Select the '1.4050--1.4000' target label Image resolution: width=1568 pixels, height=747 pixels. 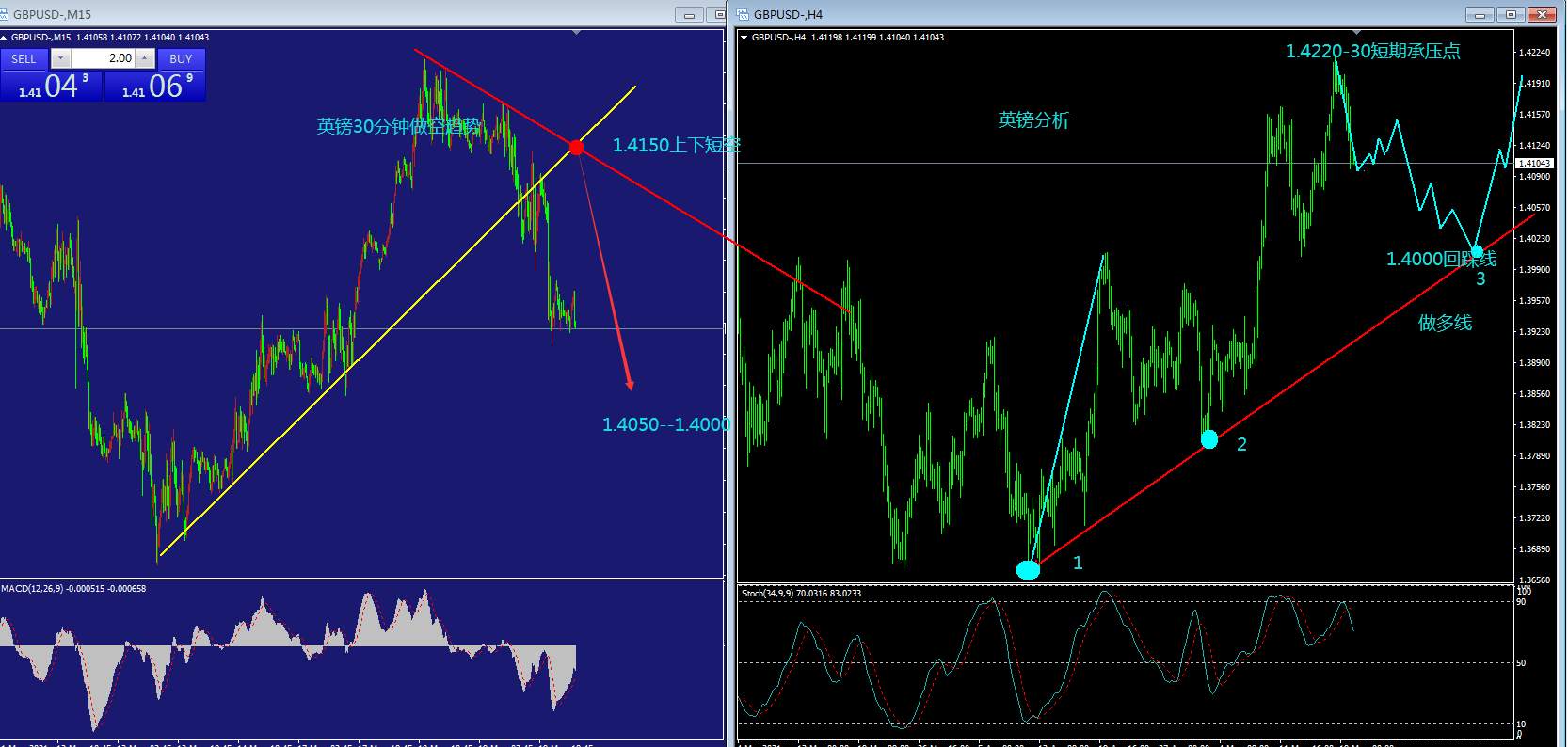click(x=666, y=424)
